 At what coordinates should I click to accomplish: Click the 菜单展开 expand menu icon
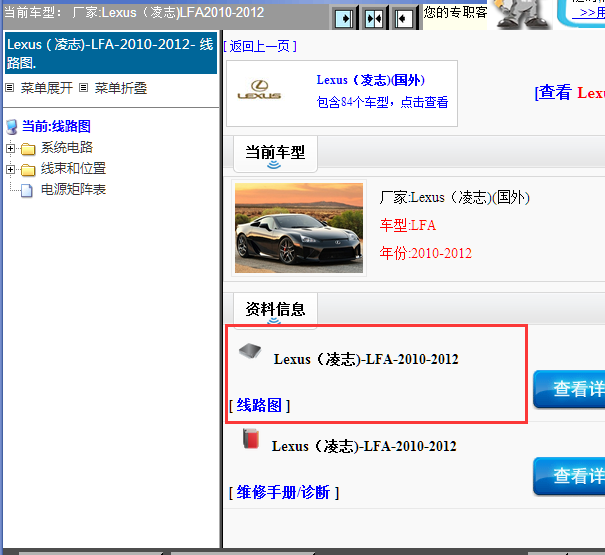point(10,88)
